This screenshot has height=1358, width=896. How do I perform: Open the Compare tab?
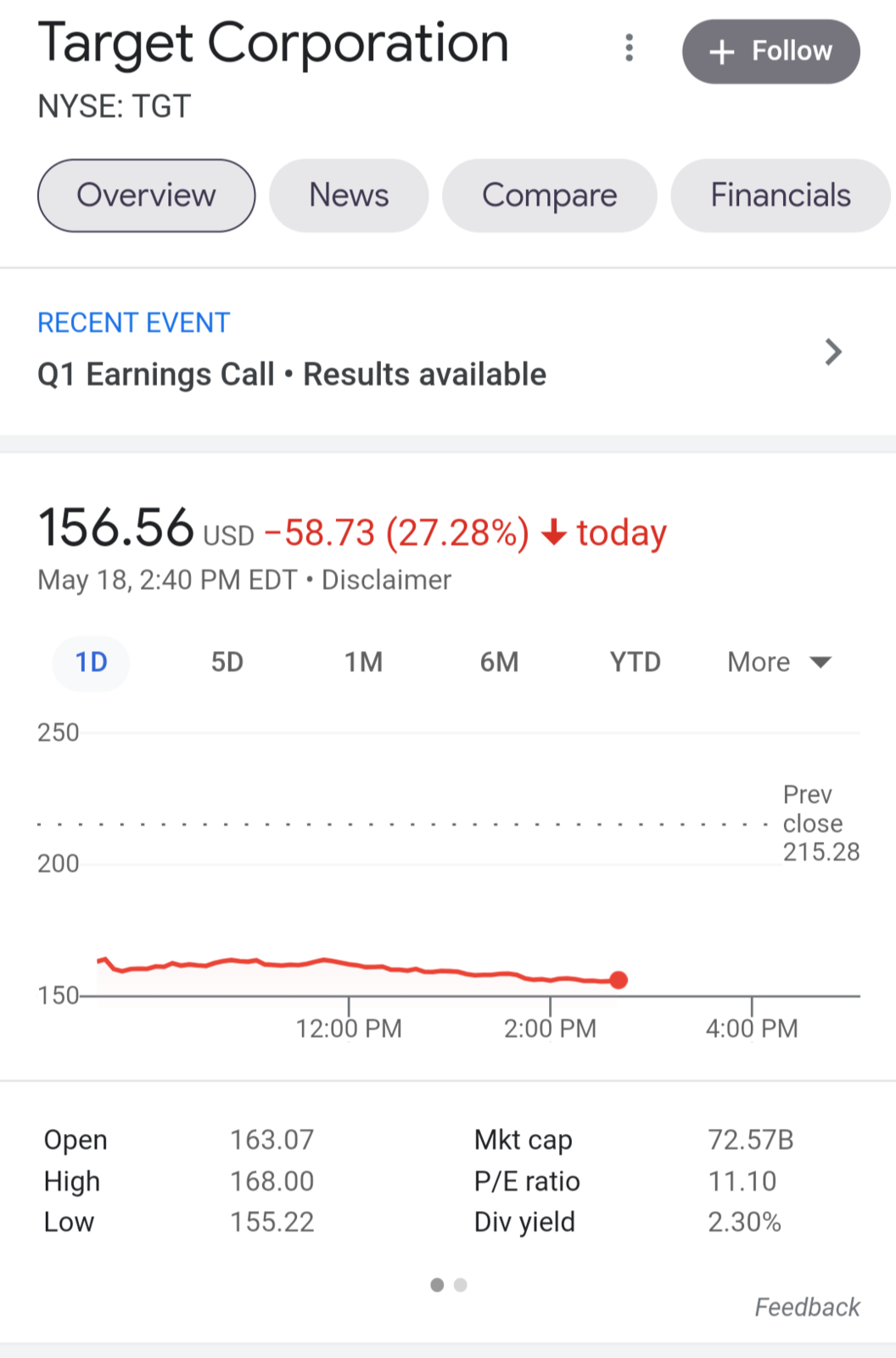click(549, 195)
